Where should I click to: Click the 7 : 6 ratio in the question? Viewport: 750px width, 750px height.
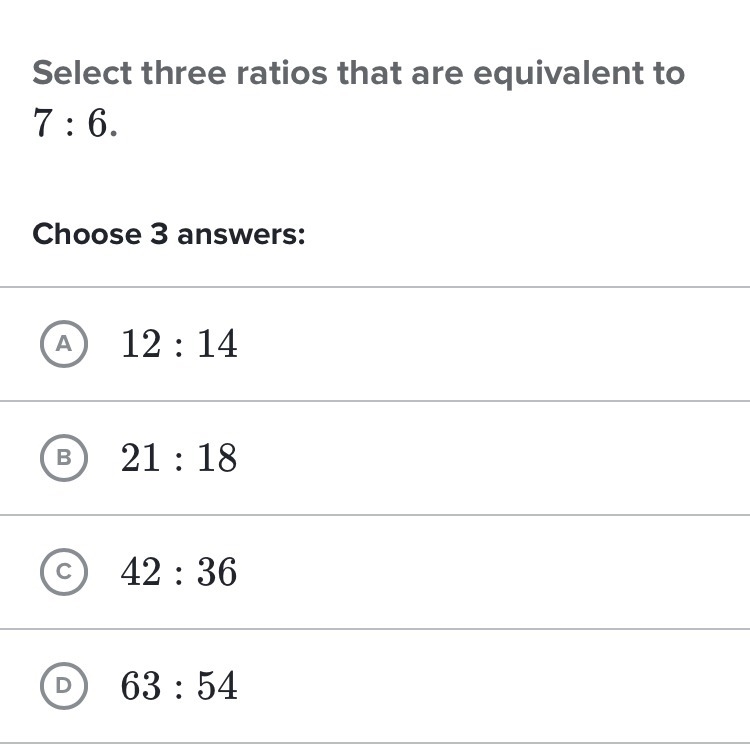tap(72, 123)
